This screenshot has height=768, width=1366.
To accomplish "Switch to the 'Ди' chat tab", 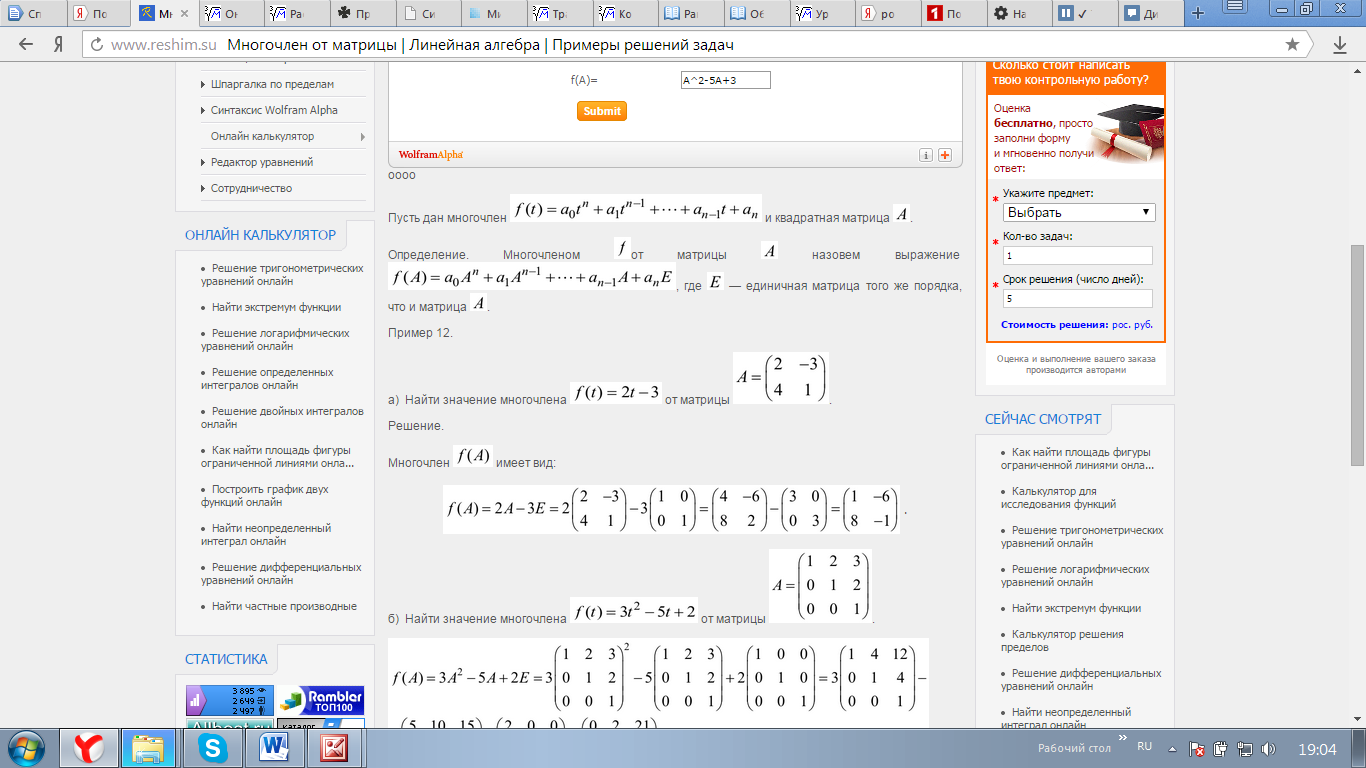I will 1149,14.
